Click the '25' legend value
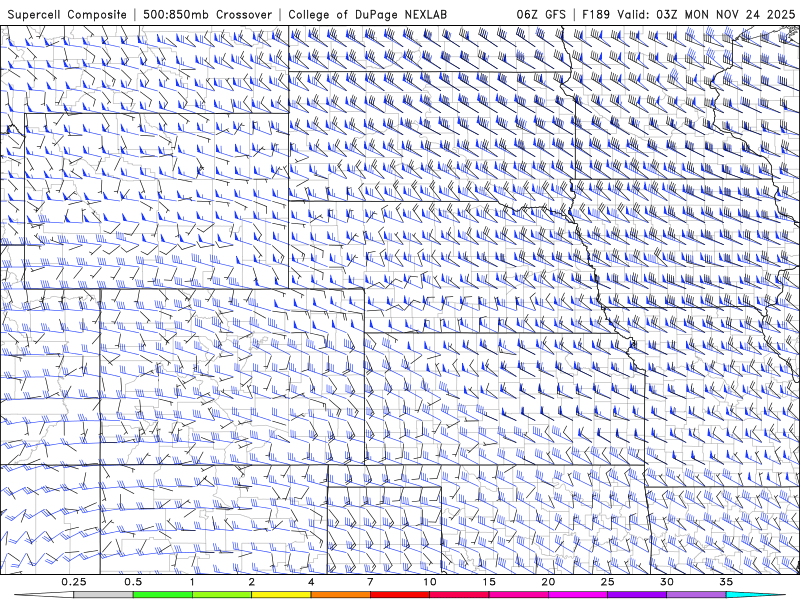Image resolution: width=800 pixels, height=600 pixels. coord(608,582)
